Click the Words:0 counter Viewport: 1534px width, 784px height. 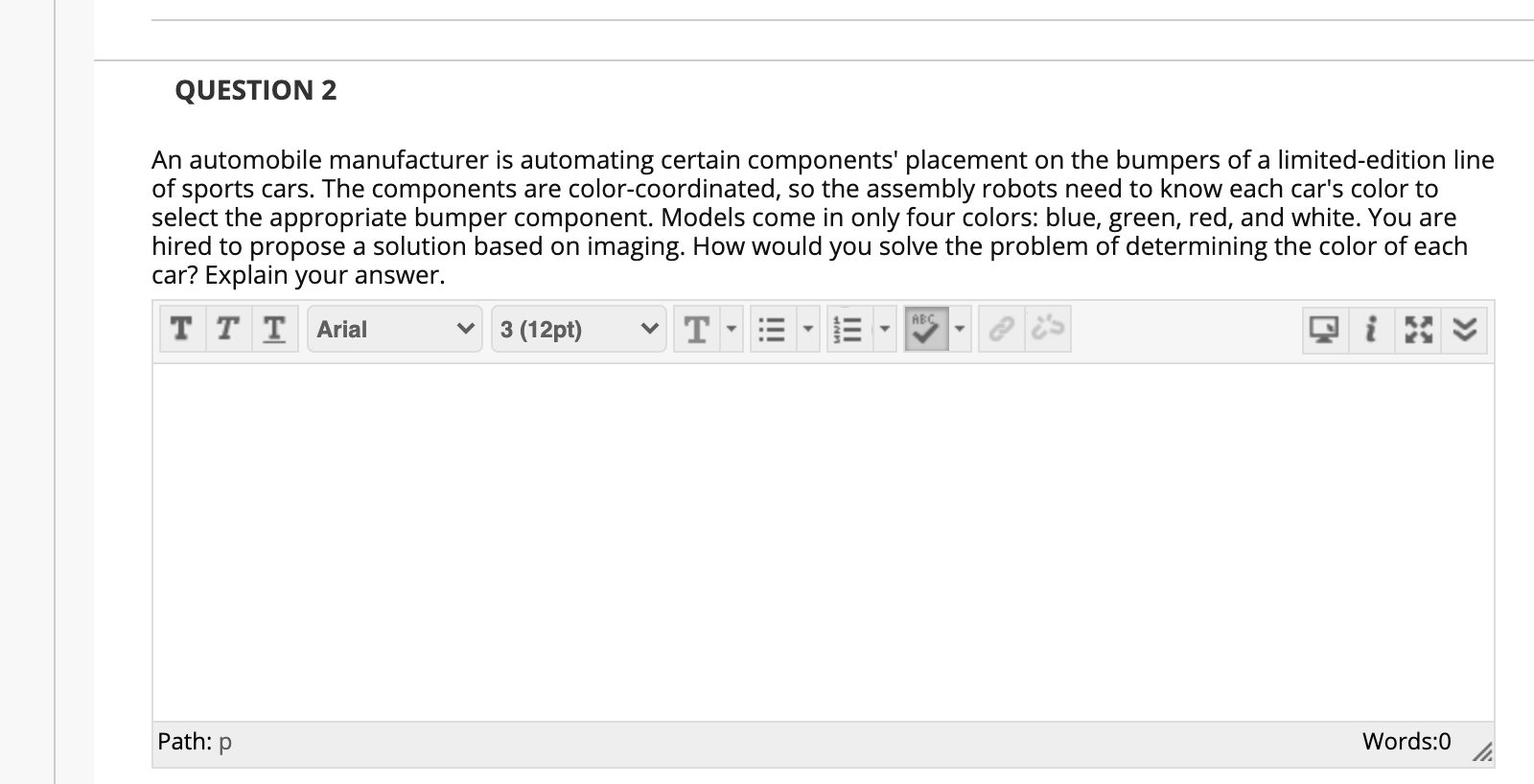pyautogui.click(x=1406, y=742)
